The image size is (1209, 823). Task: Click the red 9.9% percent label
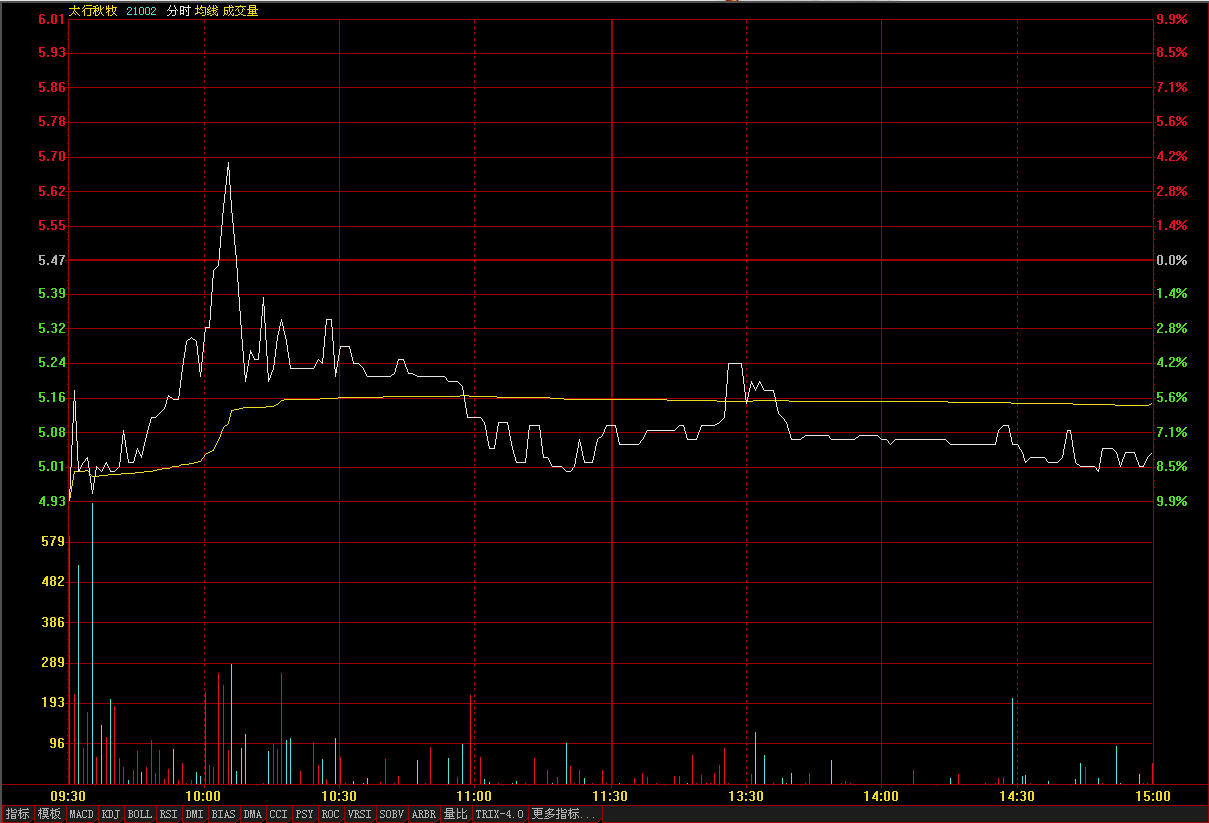(1171, 19)
